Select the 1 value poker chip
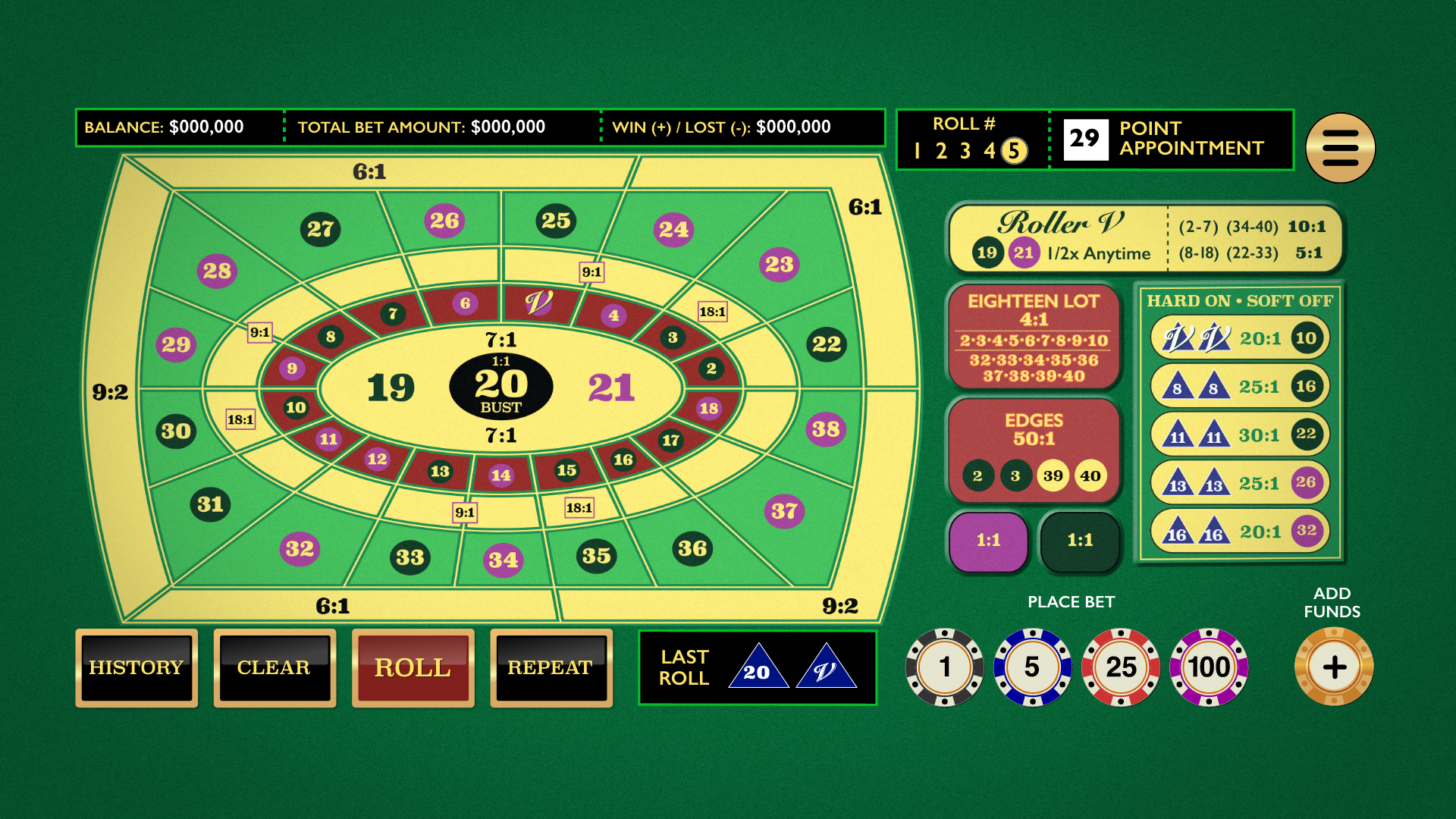The width and height of the screenshot is (1456, 819). pos(944,667)
